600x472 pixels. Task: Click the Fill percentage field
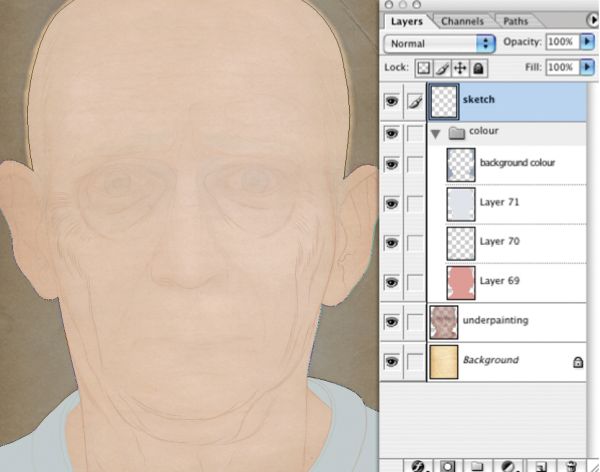pyautogui.click(x=562, y=67)
